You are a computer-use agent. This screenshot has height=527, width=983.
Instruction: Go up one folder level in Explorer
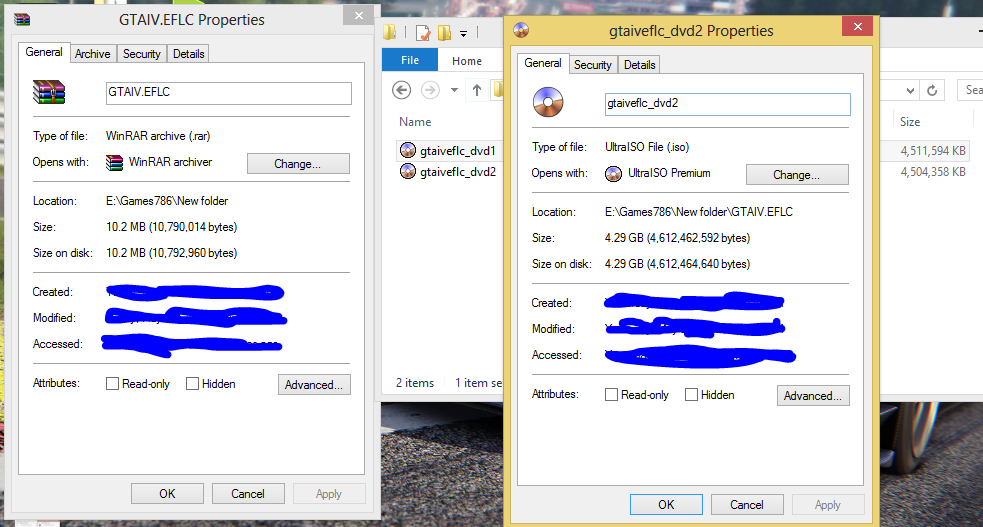[x=476, y=90]
